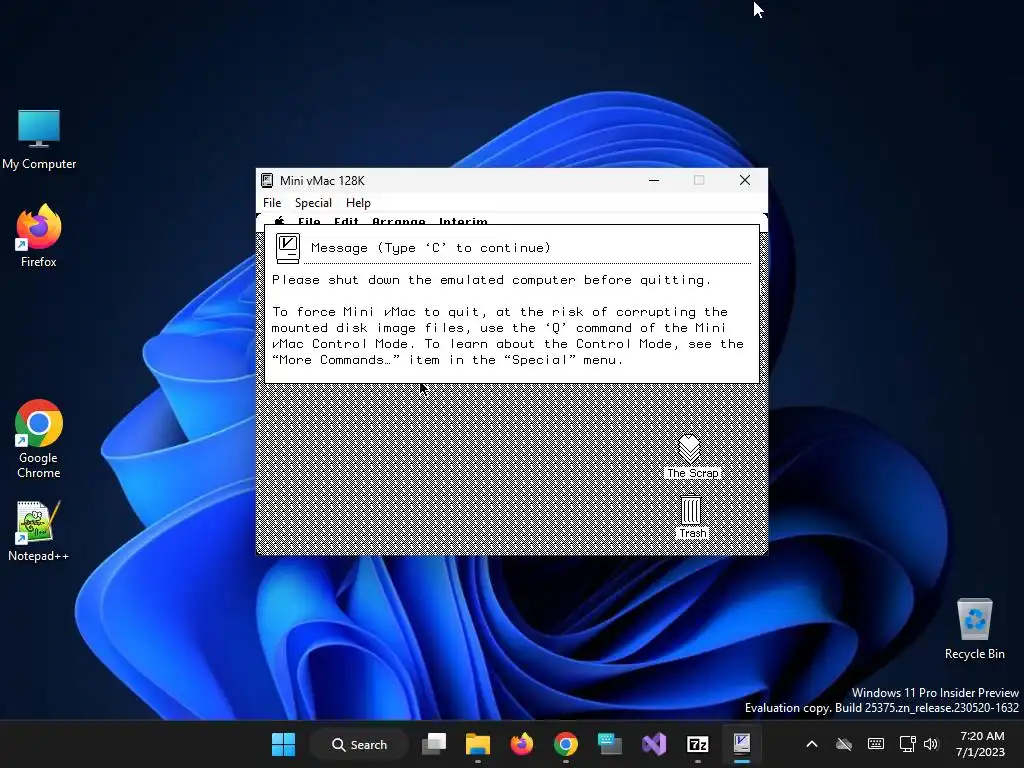Screen dimensions: 1024x768
Task: Open the Special menu of Mini vMac
Action: [x=313, y=203]
